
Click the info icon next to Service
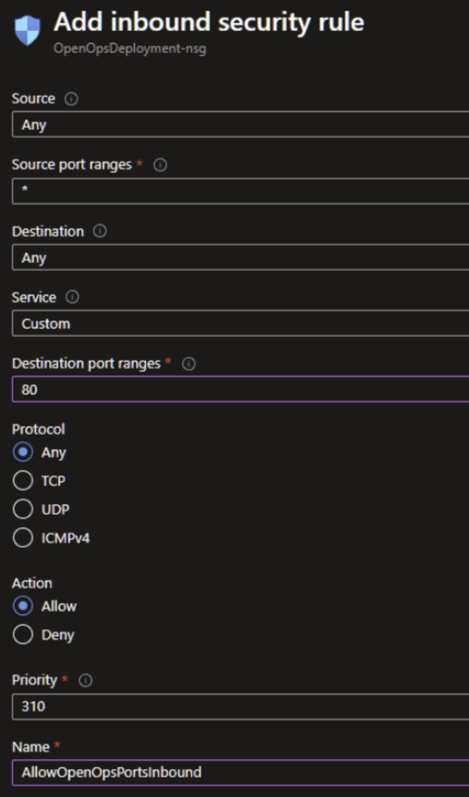pyautogui.click(x=73, y=297)
